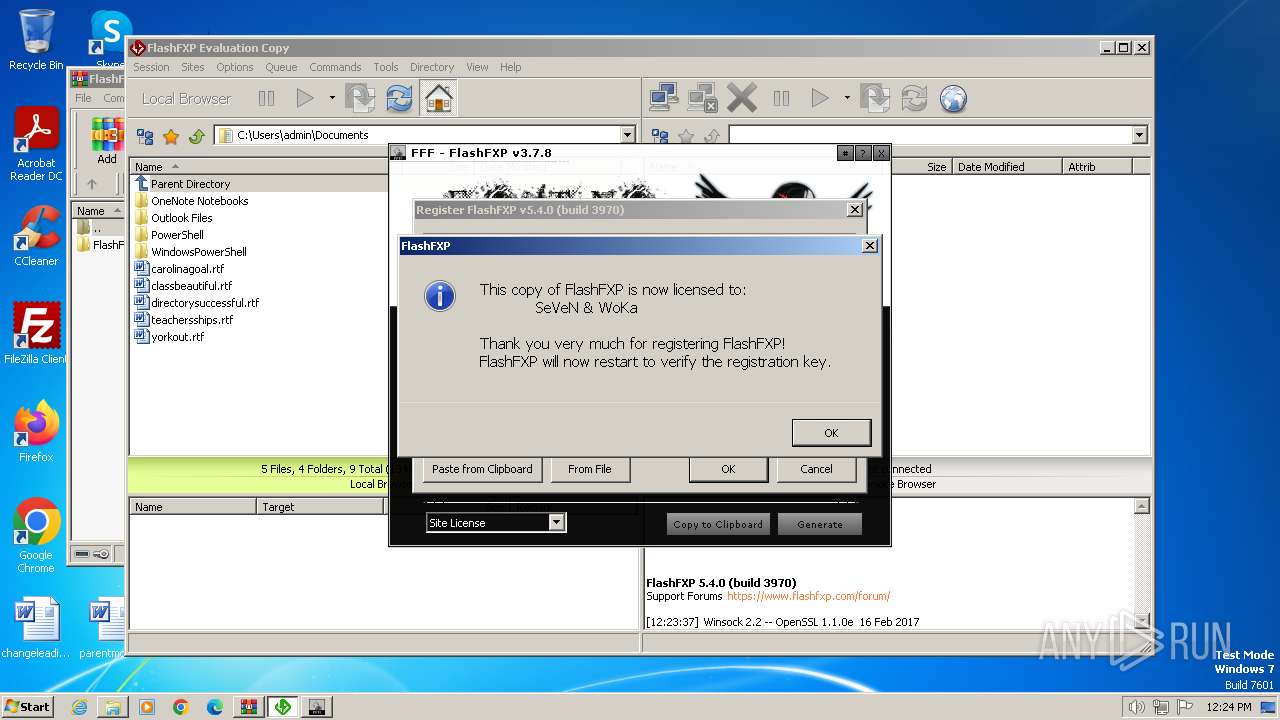Click the Size column header in remote list
Viewport: 1280px width, 720px height.
936,167
